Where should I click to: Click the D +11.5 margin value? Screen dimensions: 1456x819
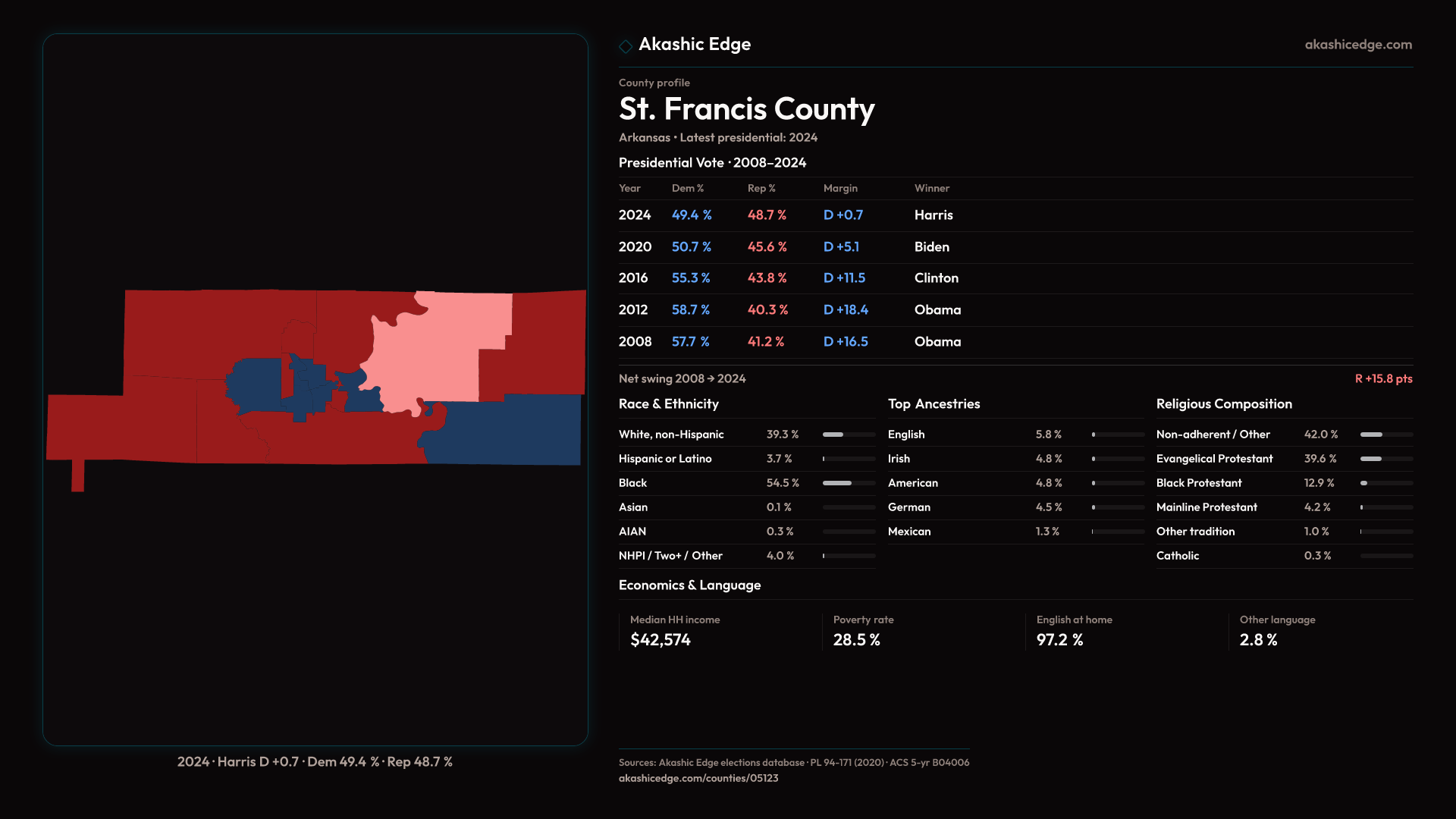coord(844,278)
